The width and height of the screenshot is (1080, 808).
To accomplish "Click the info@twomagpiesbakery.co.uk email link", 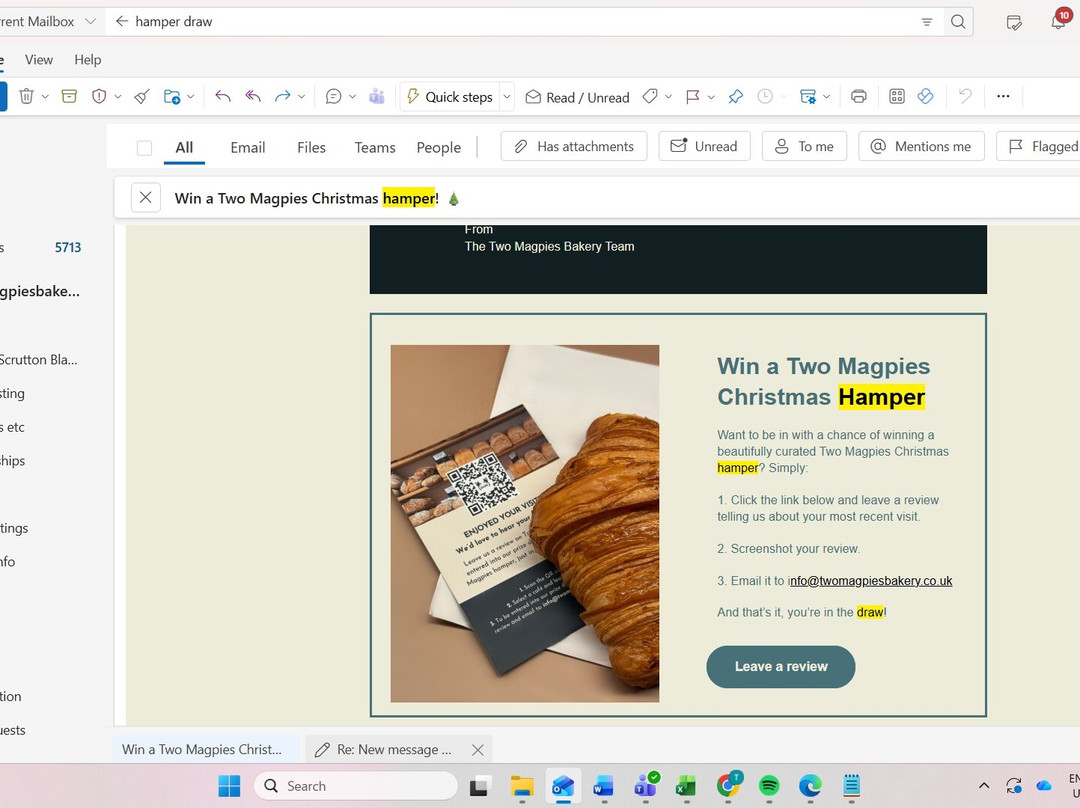I will pyautogui.click(x=871, y=581).
